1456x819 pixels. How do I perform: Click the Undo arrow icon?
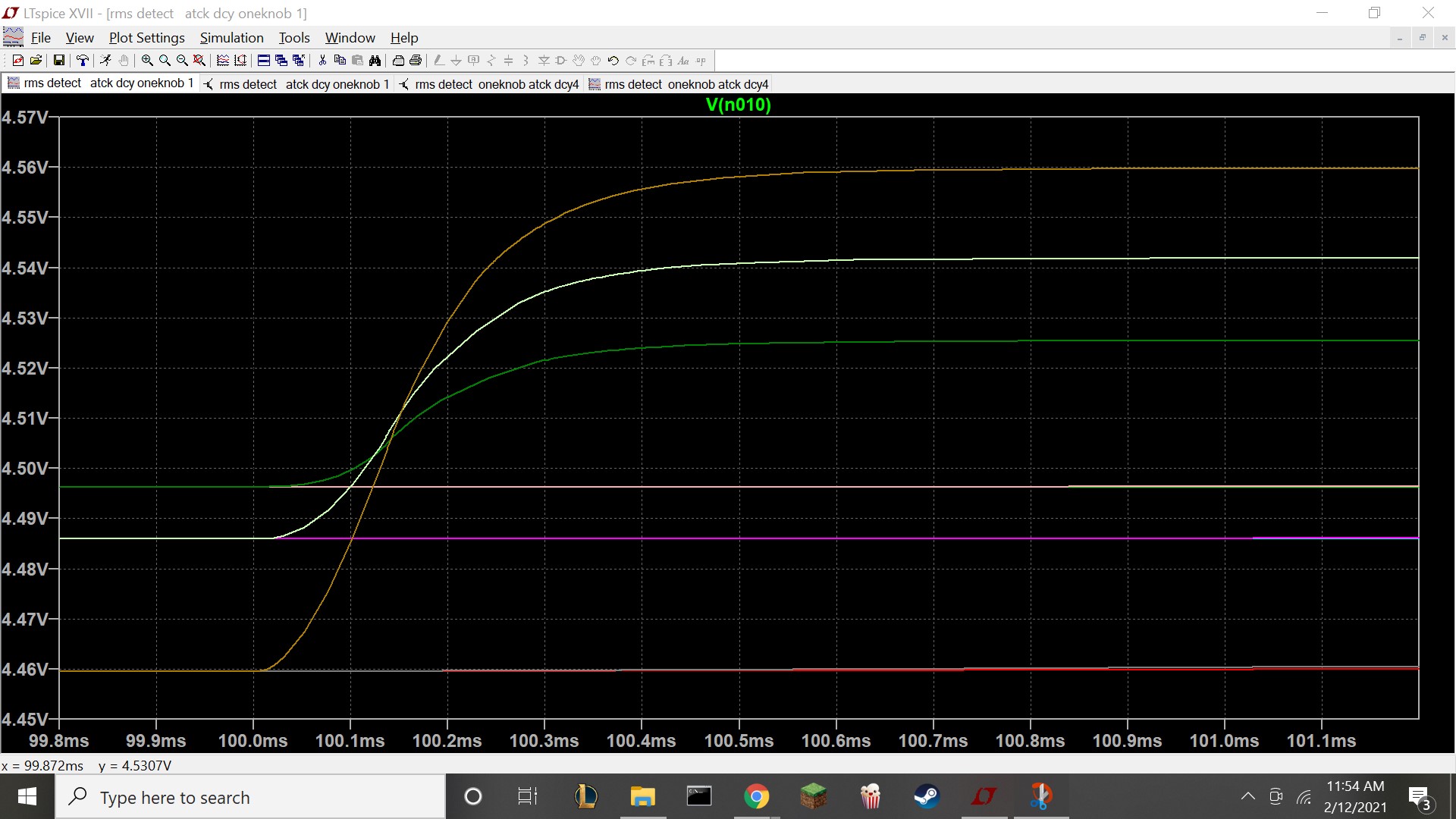(x=613, y=61)
